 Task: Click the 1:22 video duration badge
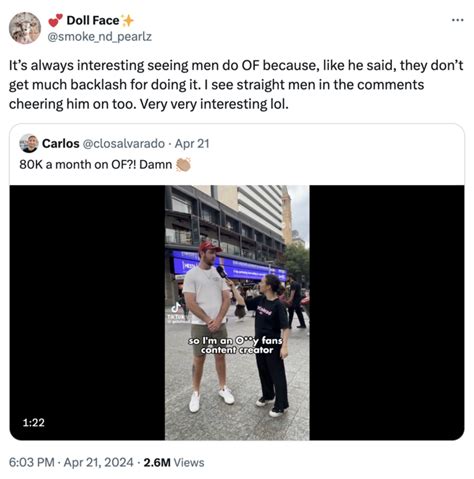[x=34, y=422]
